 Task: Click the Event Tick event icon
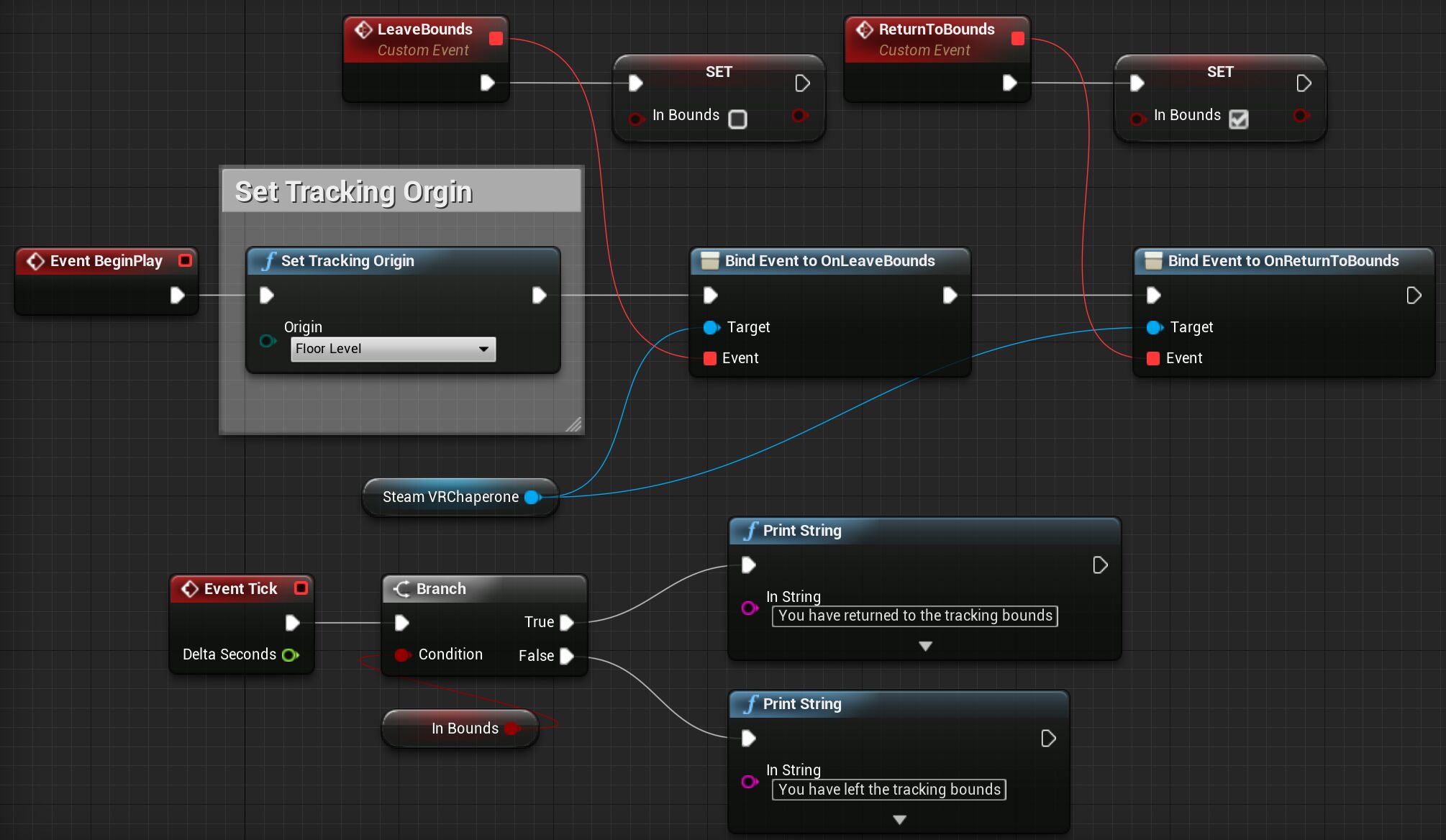tap(189, 588)
